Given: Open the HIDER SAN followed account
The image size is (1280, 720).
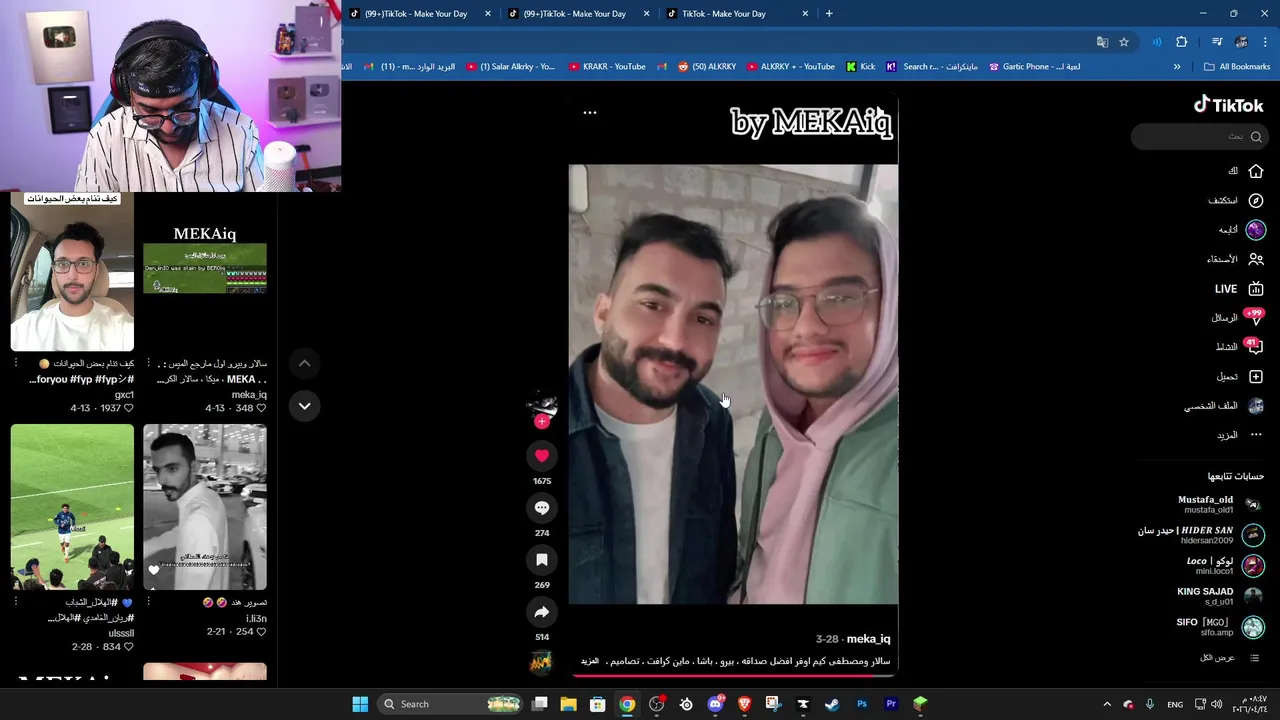Looking at the screenshot, I should pos(1201,535).
